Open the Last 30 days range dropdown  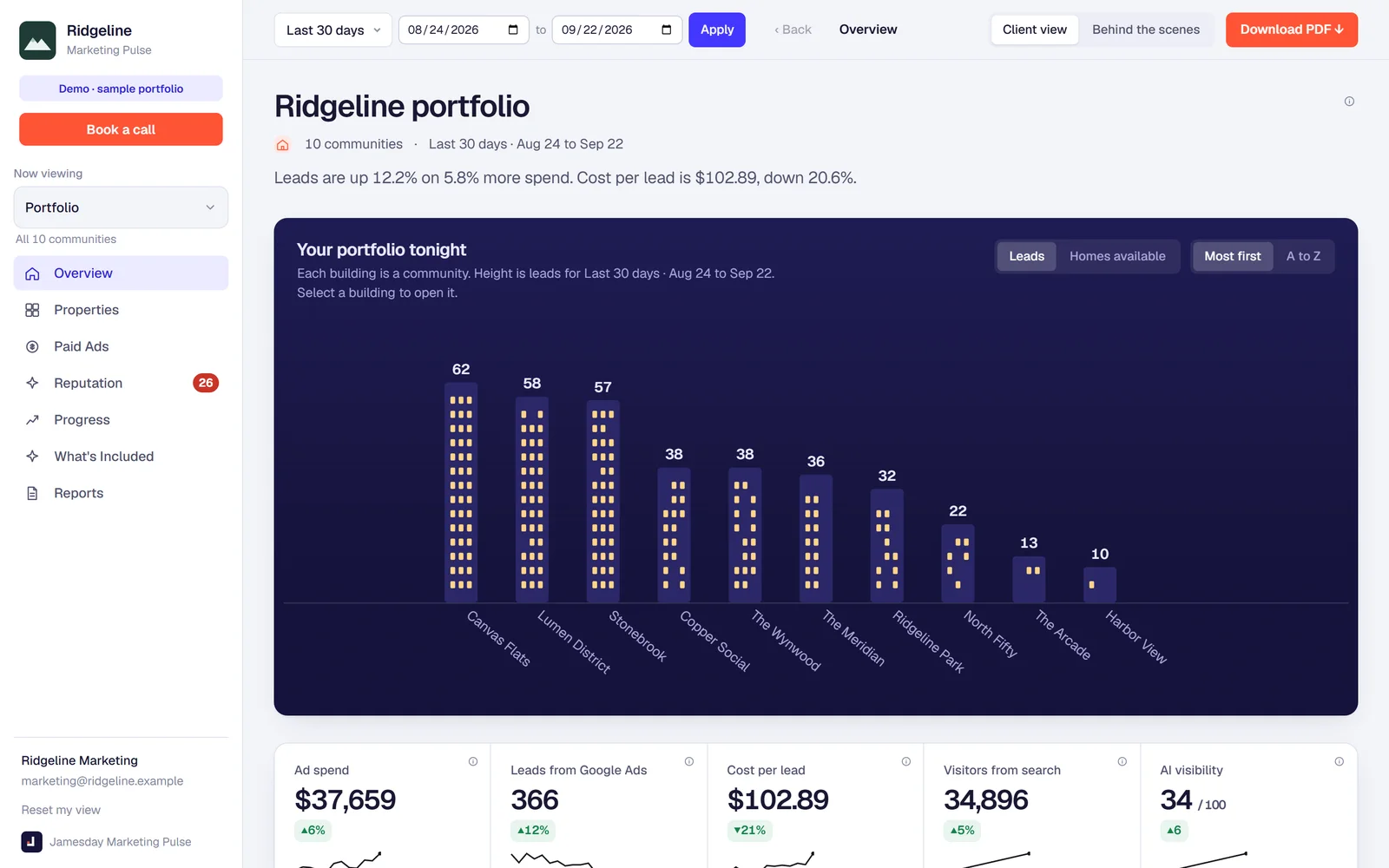point(333,30)
